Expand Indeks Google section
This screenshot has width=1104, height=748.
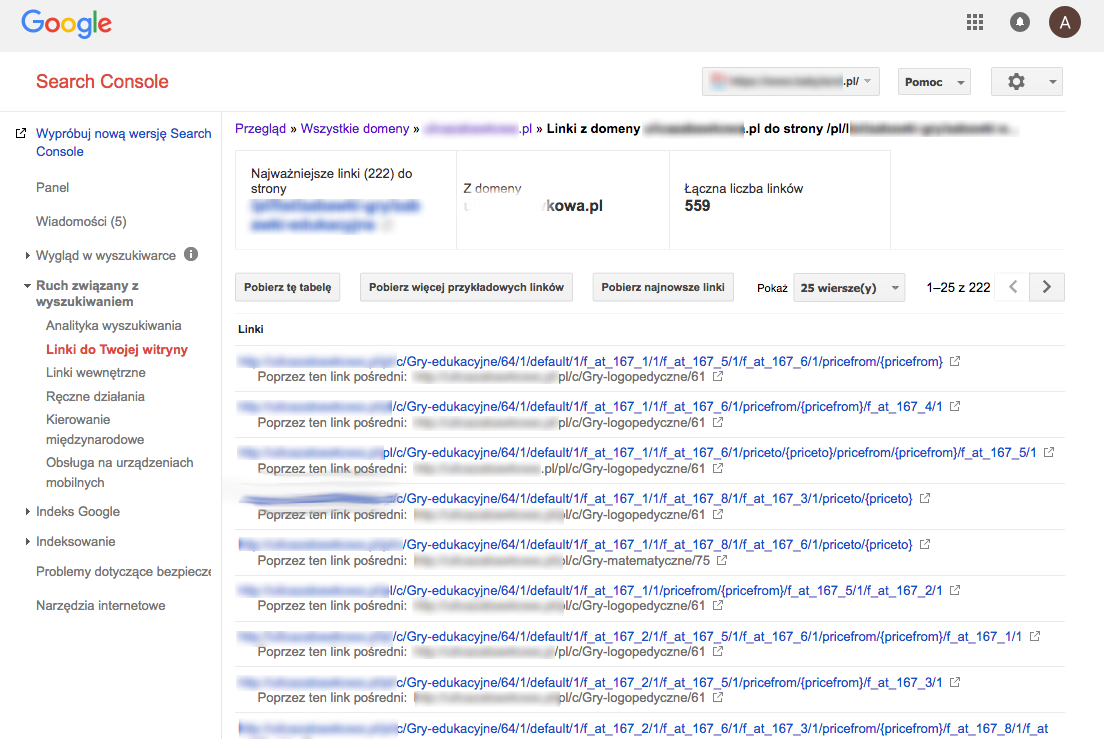[x=27, y=512]
